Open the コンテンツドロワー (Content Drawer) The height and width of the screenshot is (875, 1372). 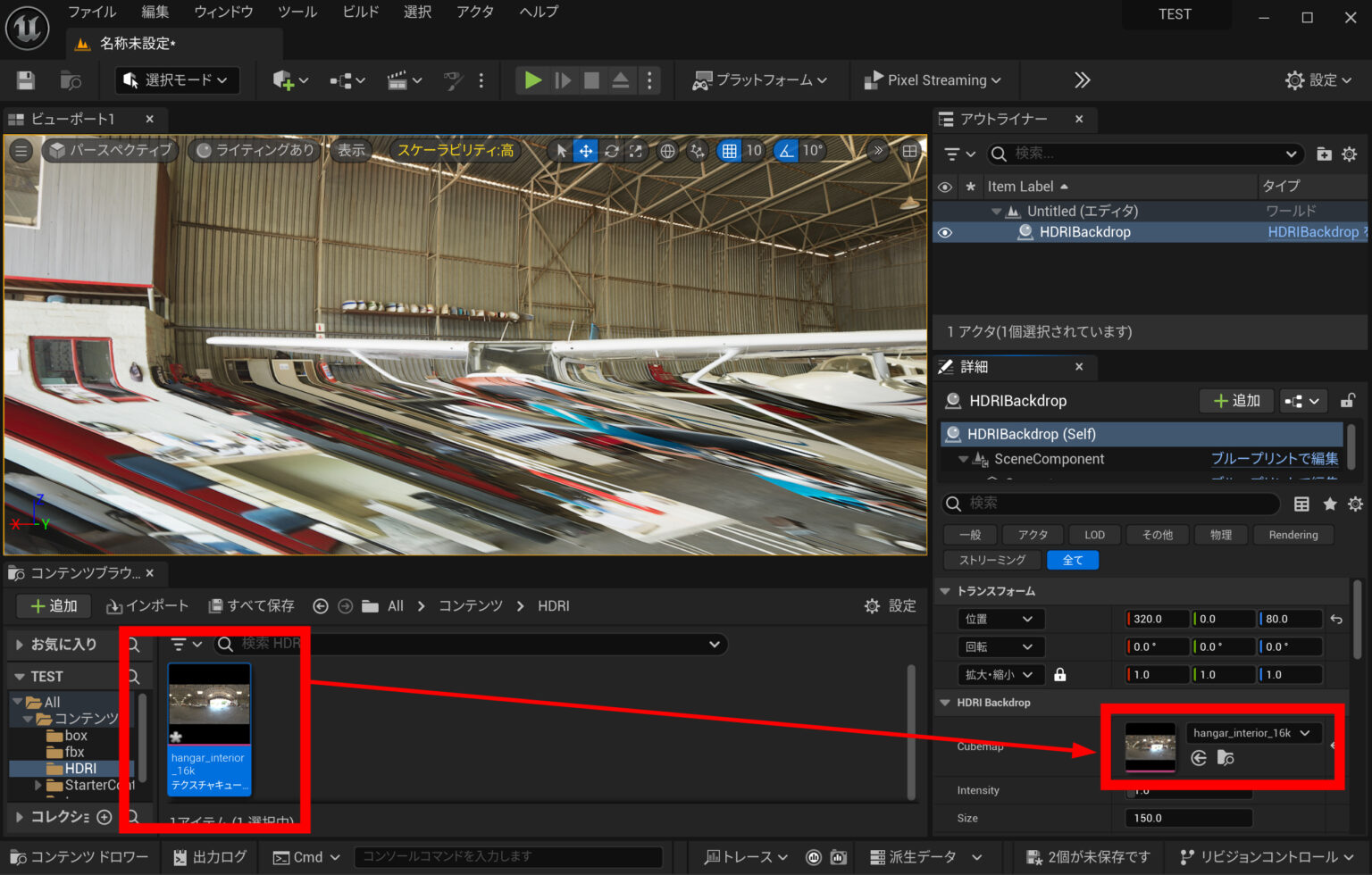tap(79, 856)
